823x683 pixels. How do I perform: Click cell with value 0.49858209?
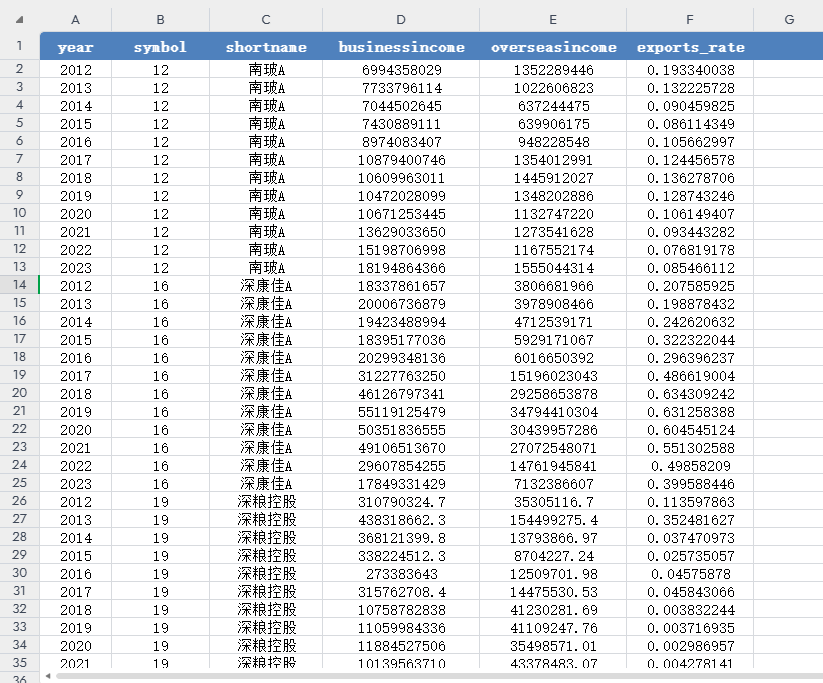[690, 466]
